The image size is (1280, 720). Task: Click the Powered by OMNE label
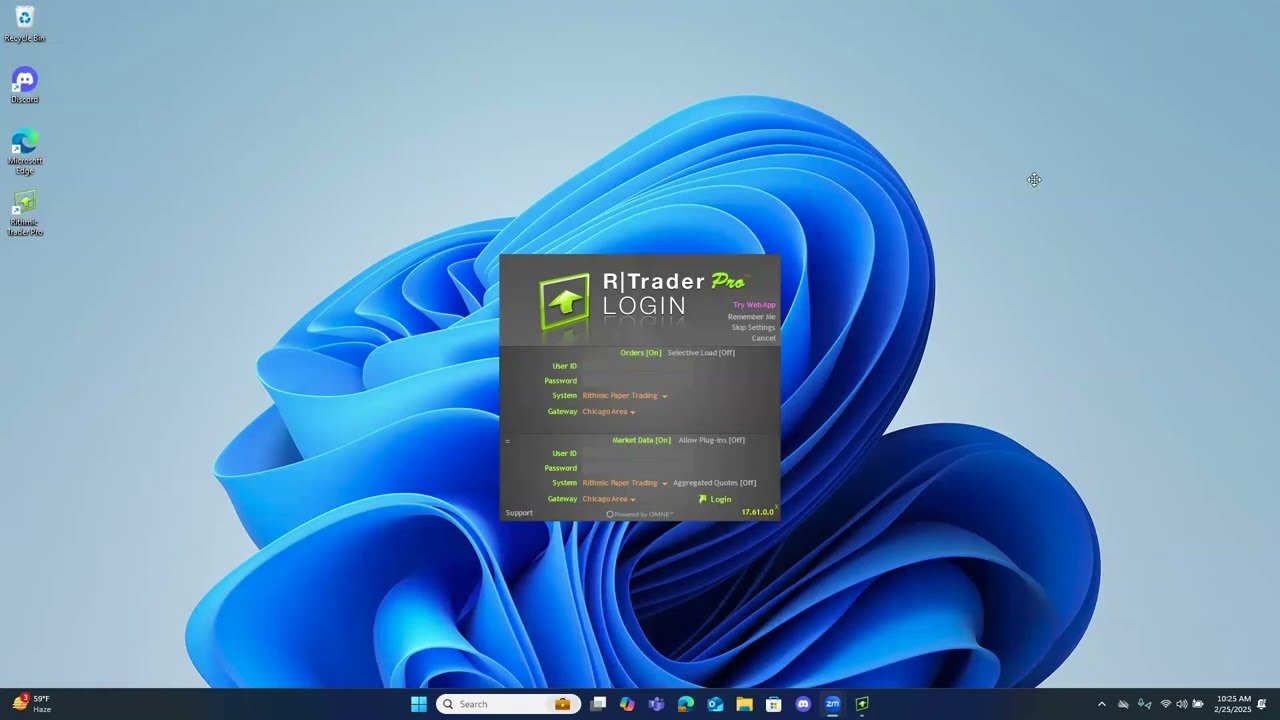click(640, 514)
